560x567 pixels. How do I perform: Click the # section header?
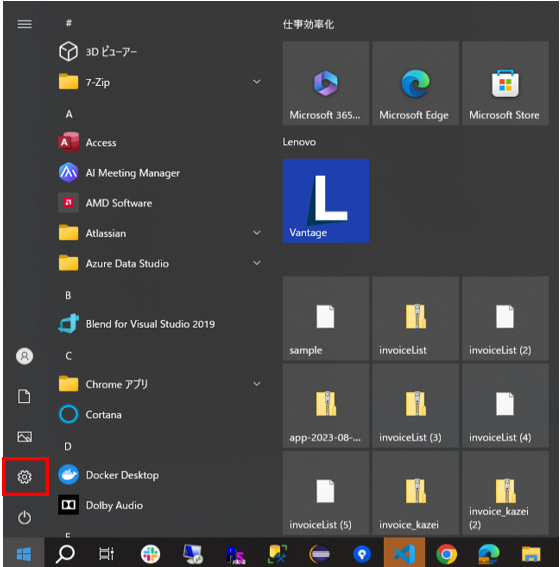coord(68,24)
